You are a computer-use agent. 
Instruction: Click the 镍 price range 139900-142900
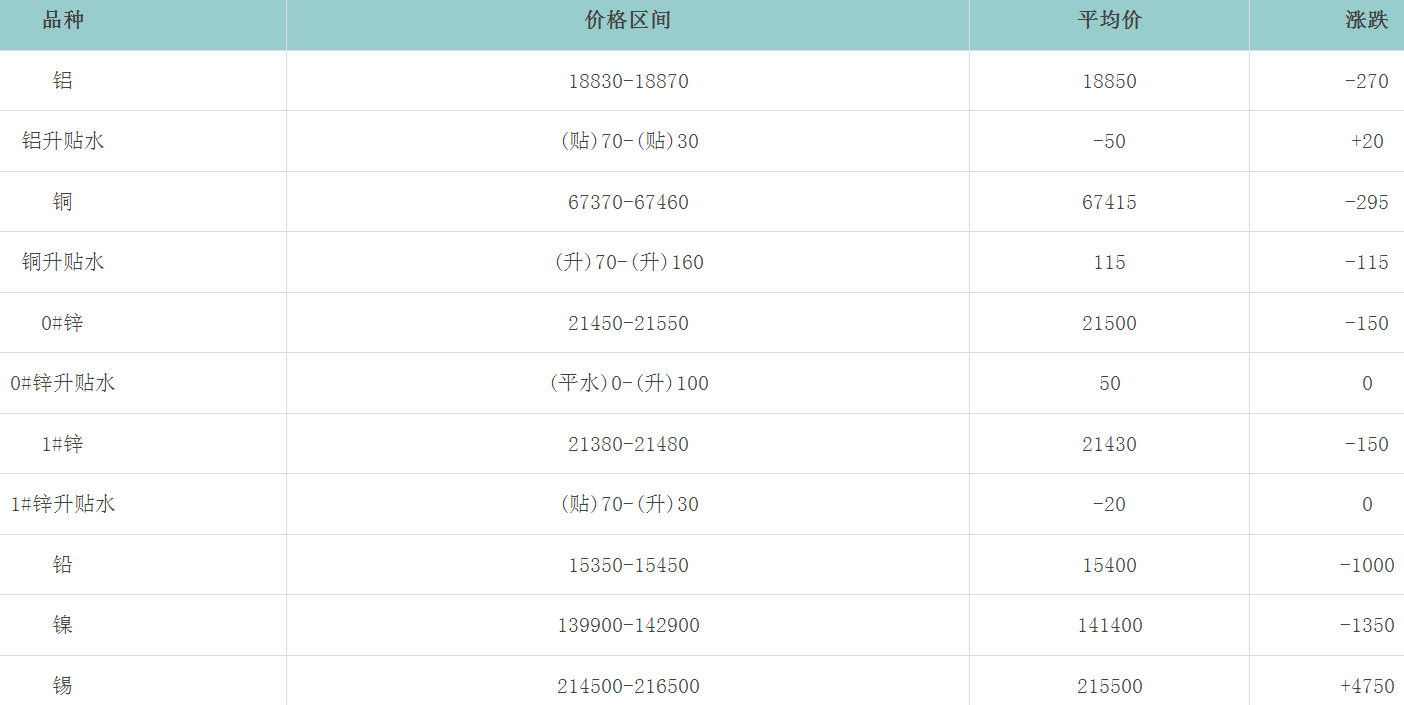(x=628, y=625)
